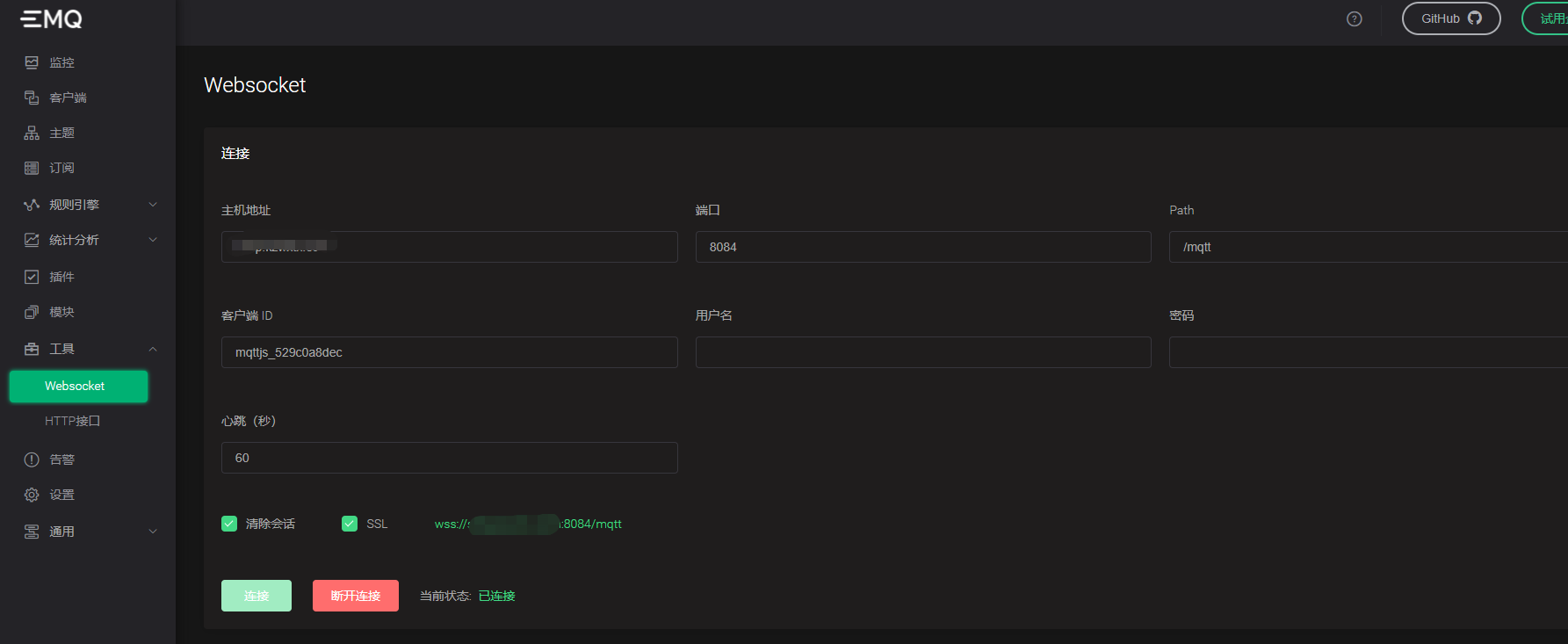
Task: Toggle the 清除会话 clean session checkbox
Action: click(229, 524)
